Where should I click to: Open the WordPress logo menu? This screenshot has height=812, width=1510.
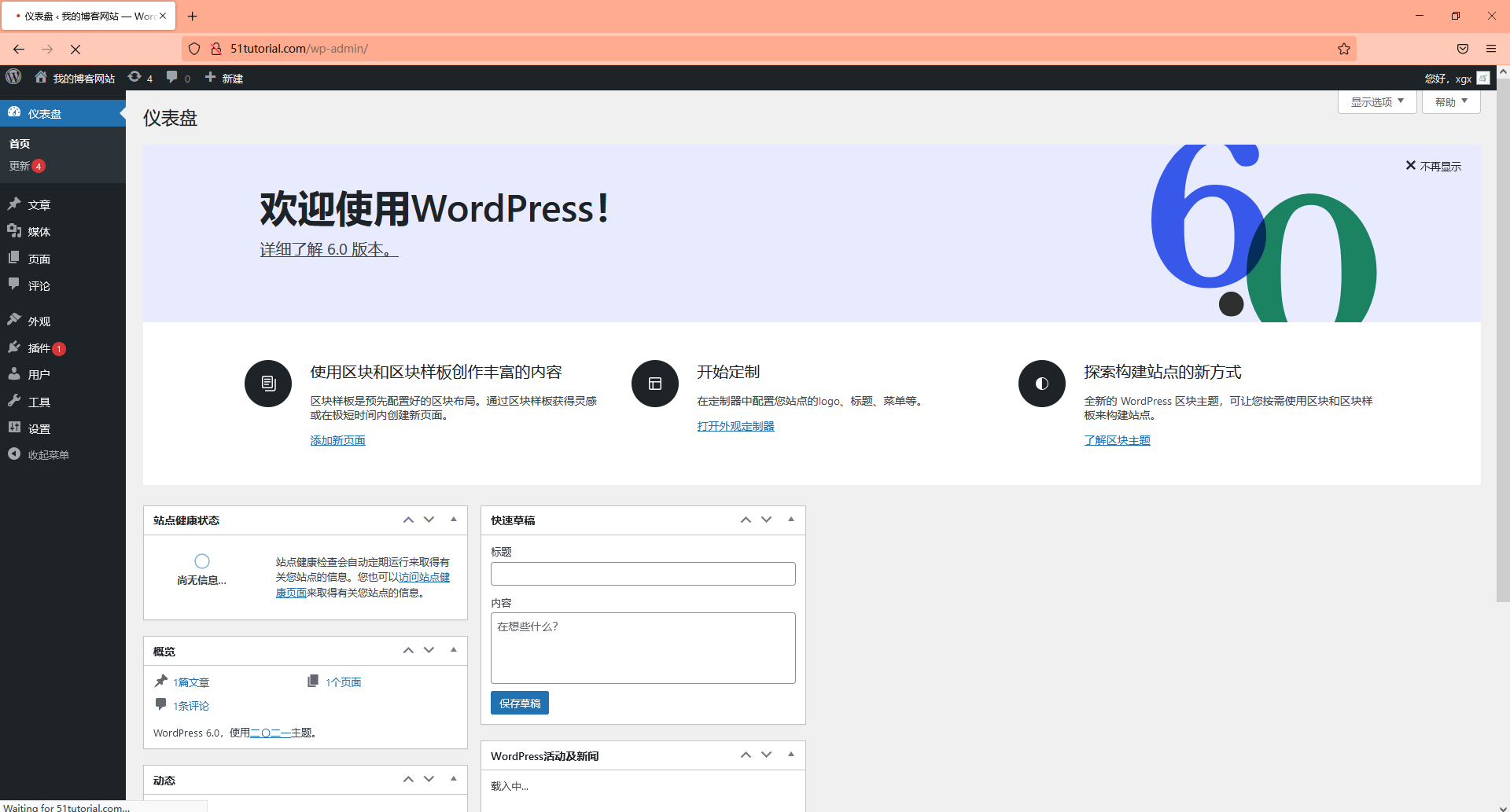tap(13, 77)
